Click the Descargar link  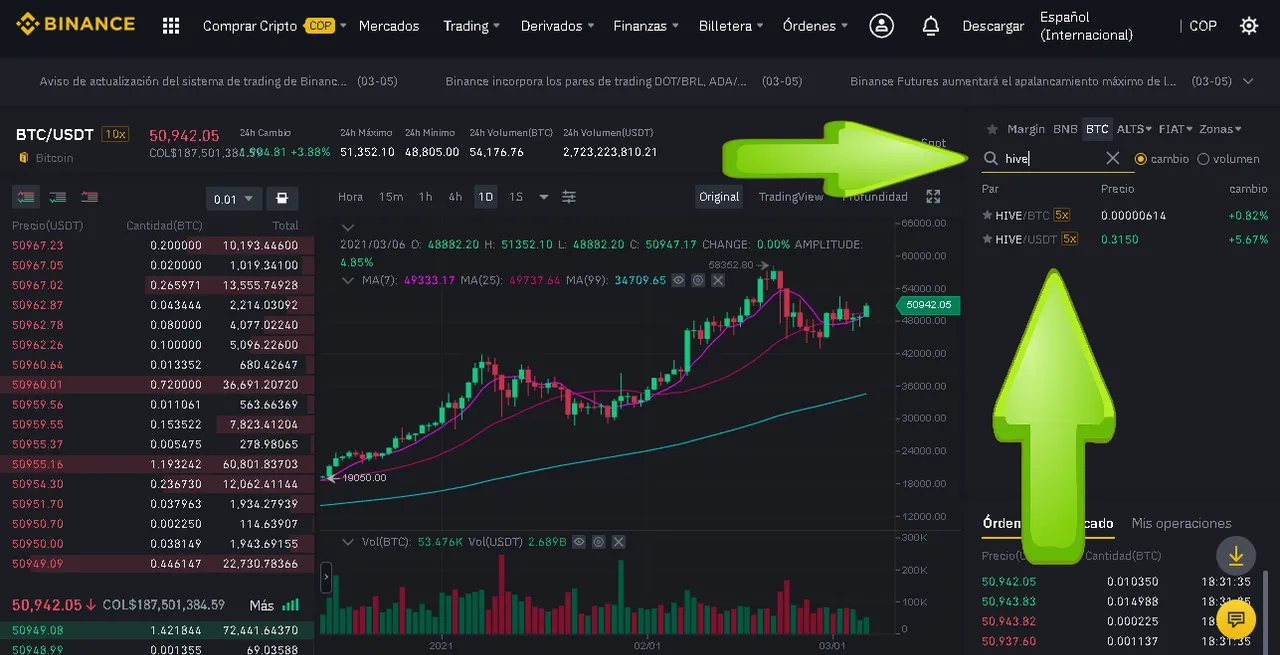[x=993, y=26]
